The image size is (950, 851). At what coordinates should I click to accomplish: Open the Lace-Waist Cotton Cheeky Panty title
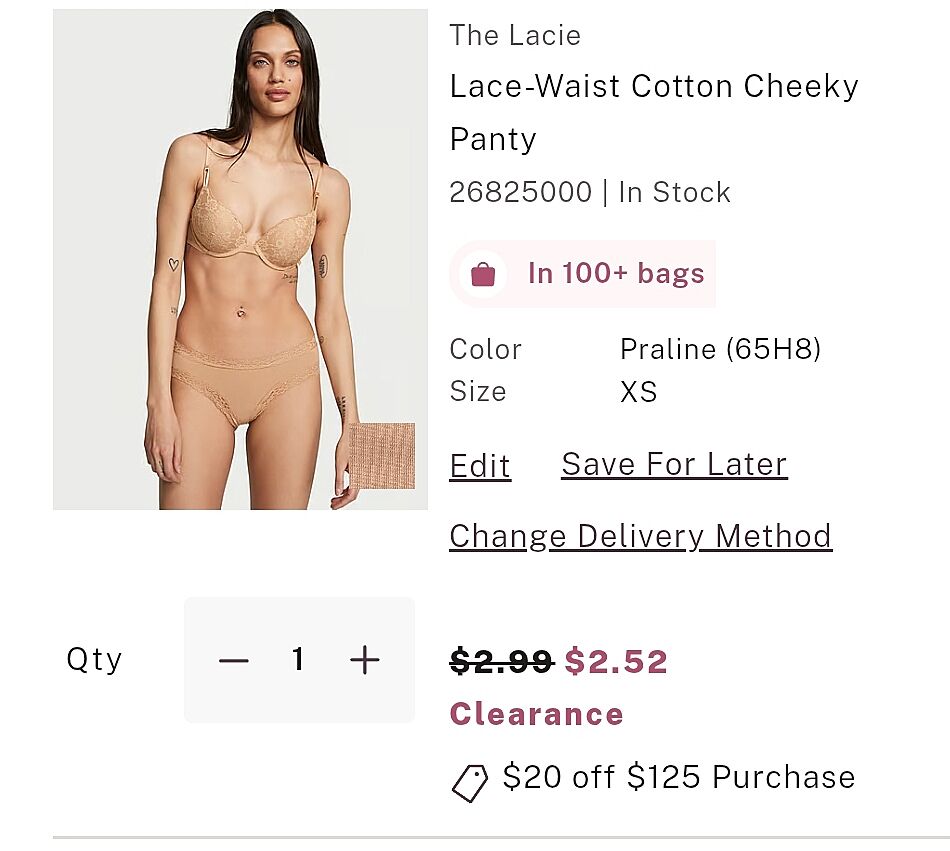654,111
